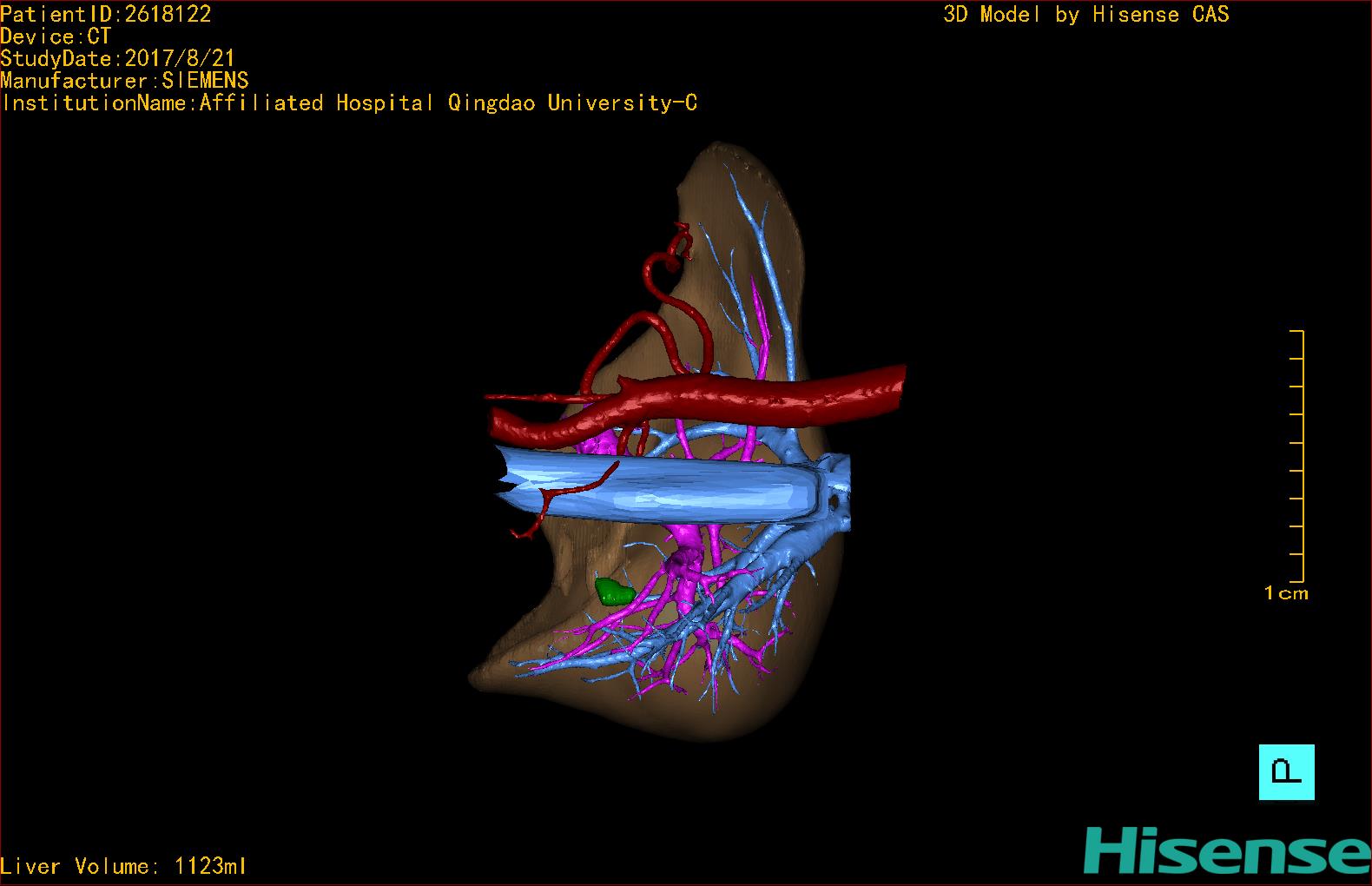Click the PatientID:2618122 text
This screenshot has height=886, width=1372.
tap(106, 14)
